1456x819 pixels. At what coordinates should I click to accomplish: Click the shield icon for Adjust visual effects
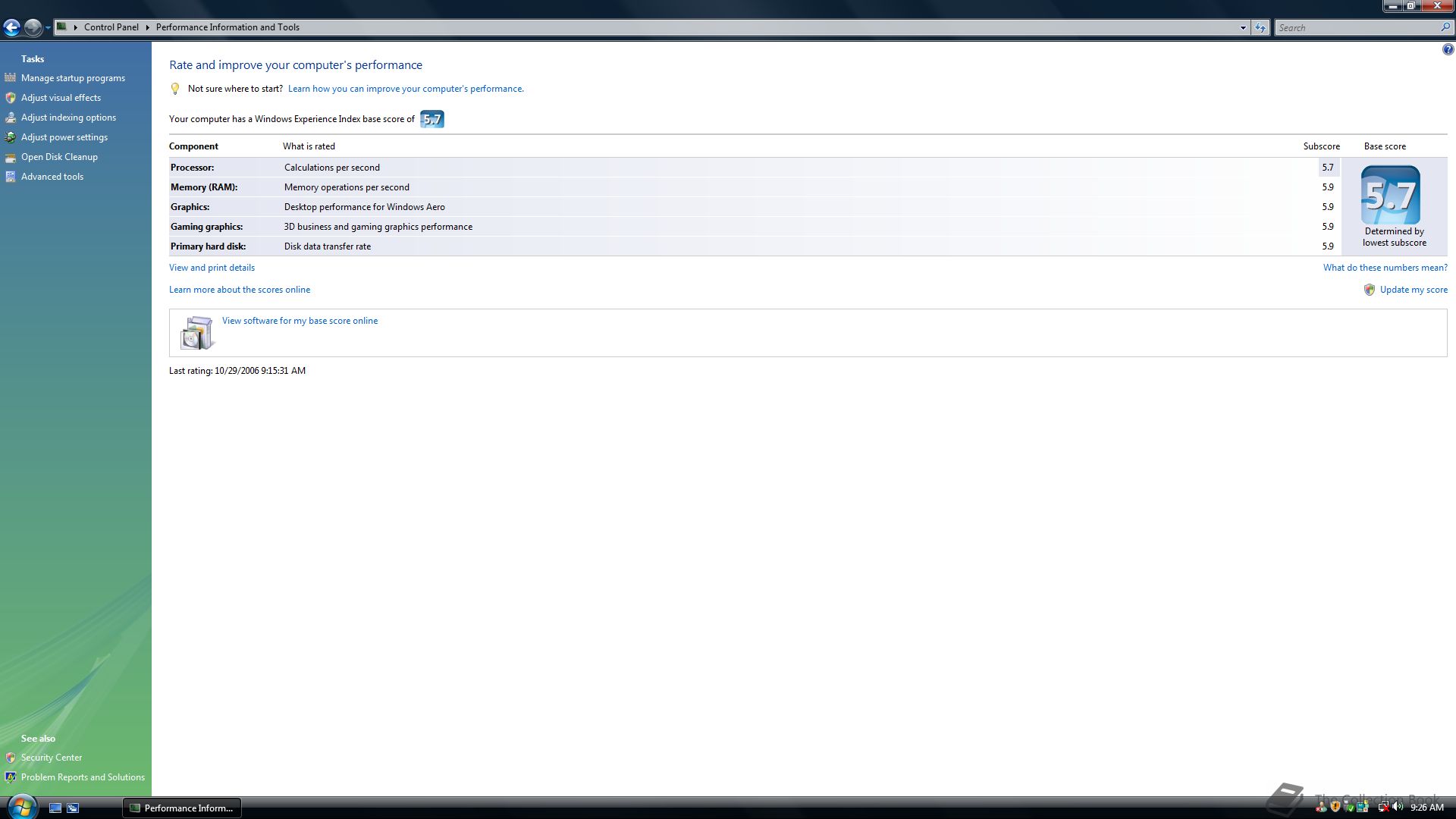tap(11, 98)
